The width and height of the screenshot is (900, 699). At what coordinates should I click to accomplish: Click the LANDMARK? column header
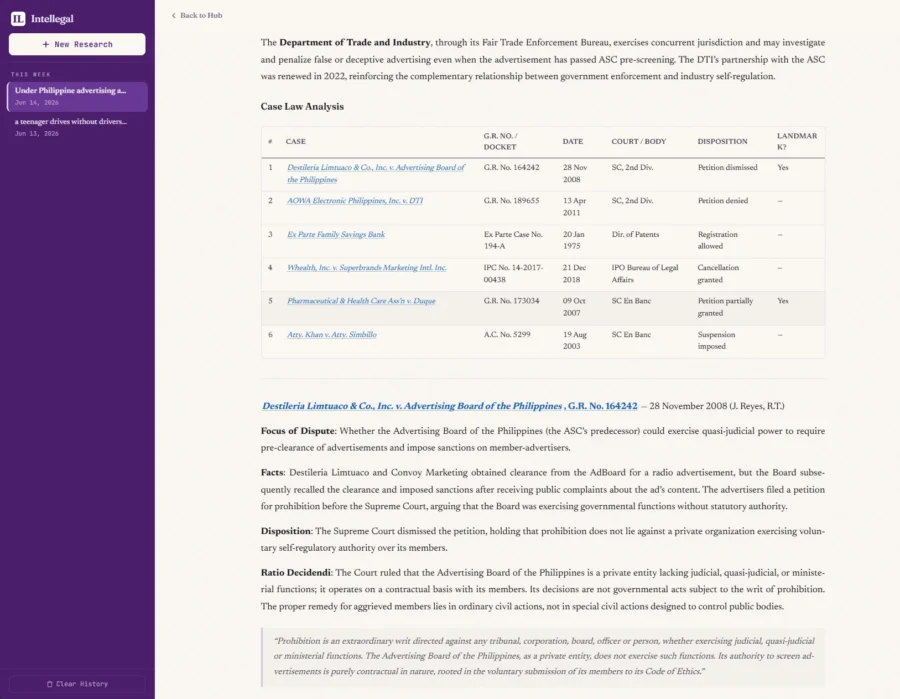point(797,141)
